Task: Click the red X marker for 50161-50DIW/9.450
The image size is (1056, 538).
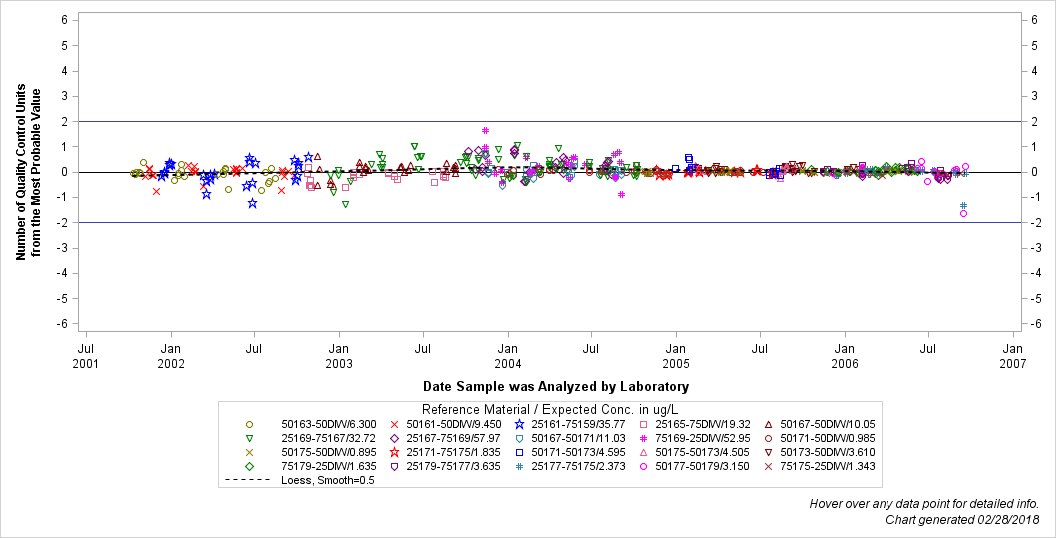Action: coord(394,425)
